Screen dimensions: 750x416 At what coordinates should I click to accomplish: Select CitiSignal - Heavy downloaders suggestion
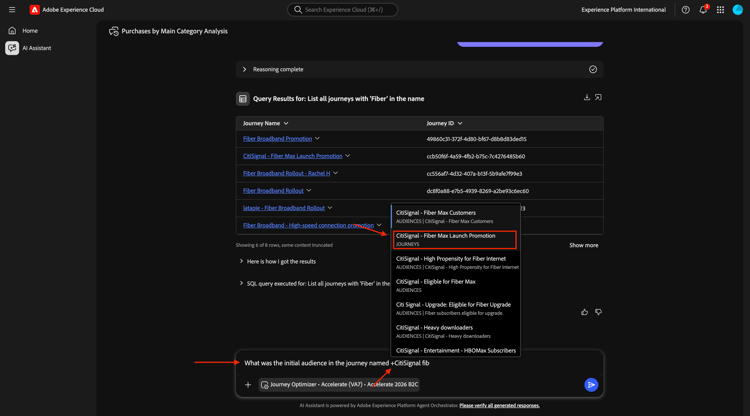tap(456, 331)
